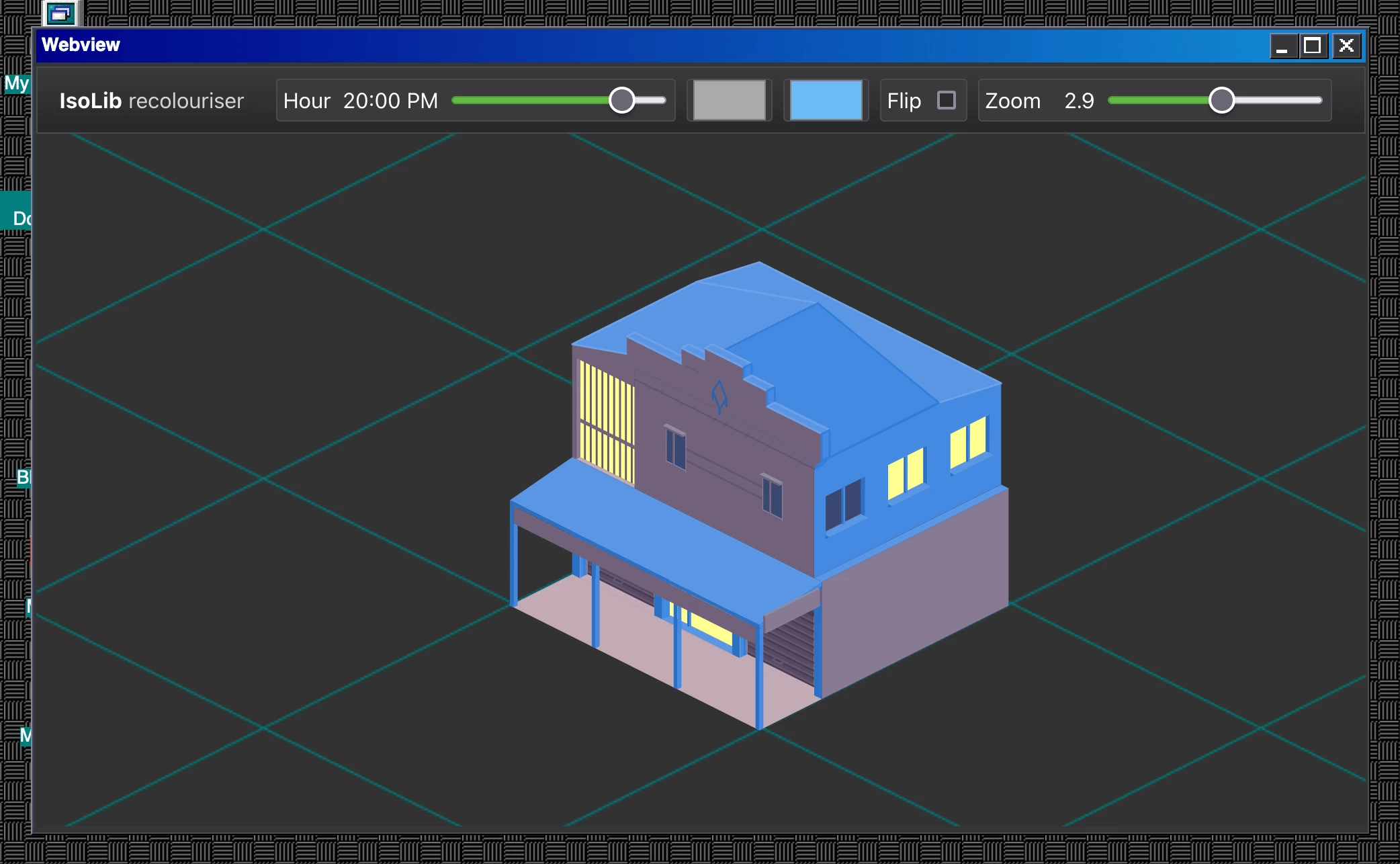Close the Webview window
The image size is (1400, 864).
tap(1346, 46)
